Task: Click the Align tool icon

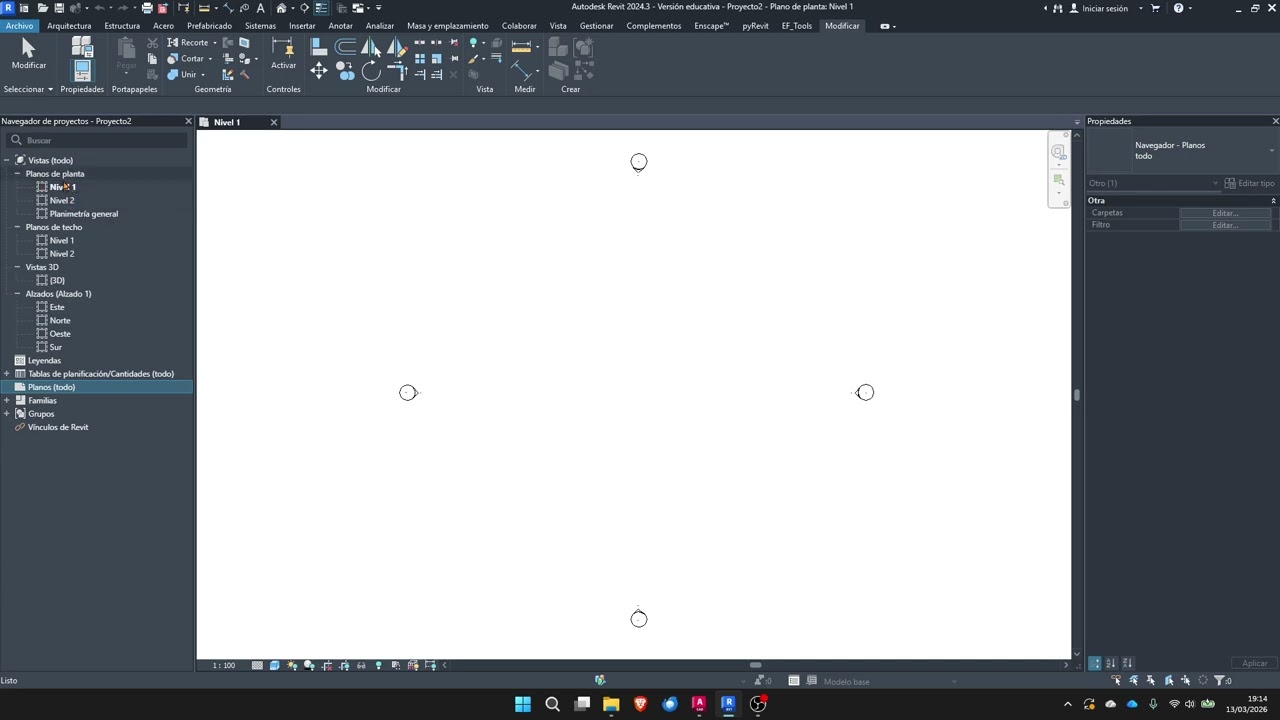Action: point(319,46)
